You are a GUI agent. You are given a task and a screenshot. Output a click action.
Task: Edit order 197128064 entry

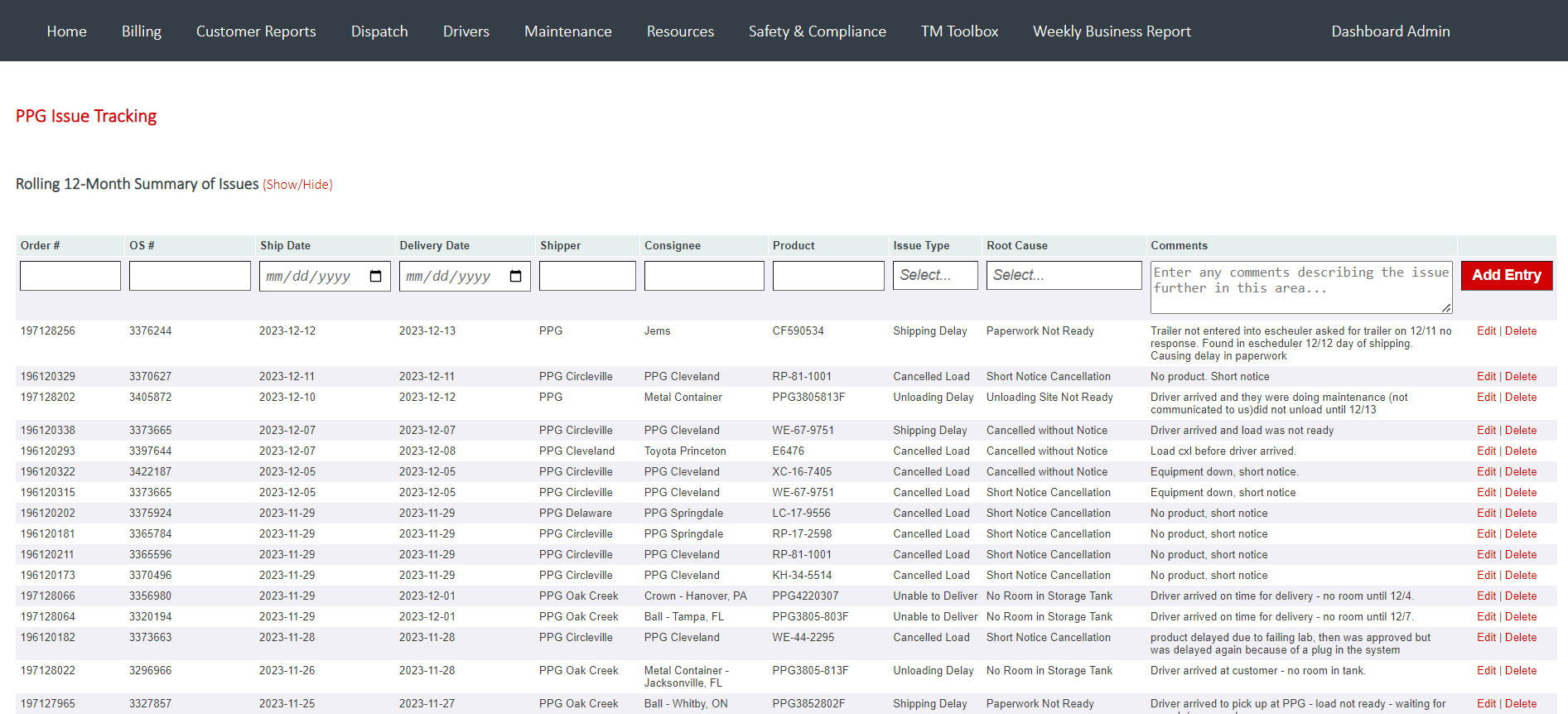(x=1486, y=616)
